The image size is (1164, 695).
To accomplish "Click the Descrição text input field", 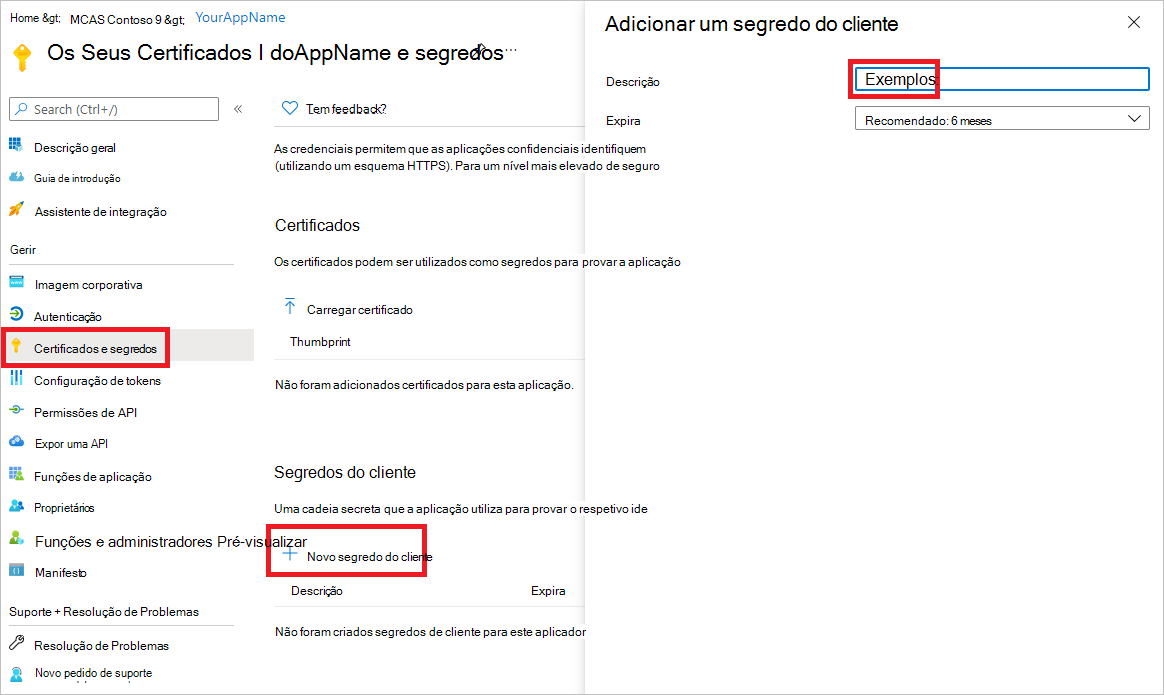I will 1001,80.
